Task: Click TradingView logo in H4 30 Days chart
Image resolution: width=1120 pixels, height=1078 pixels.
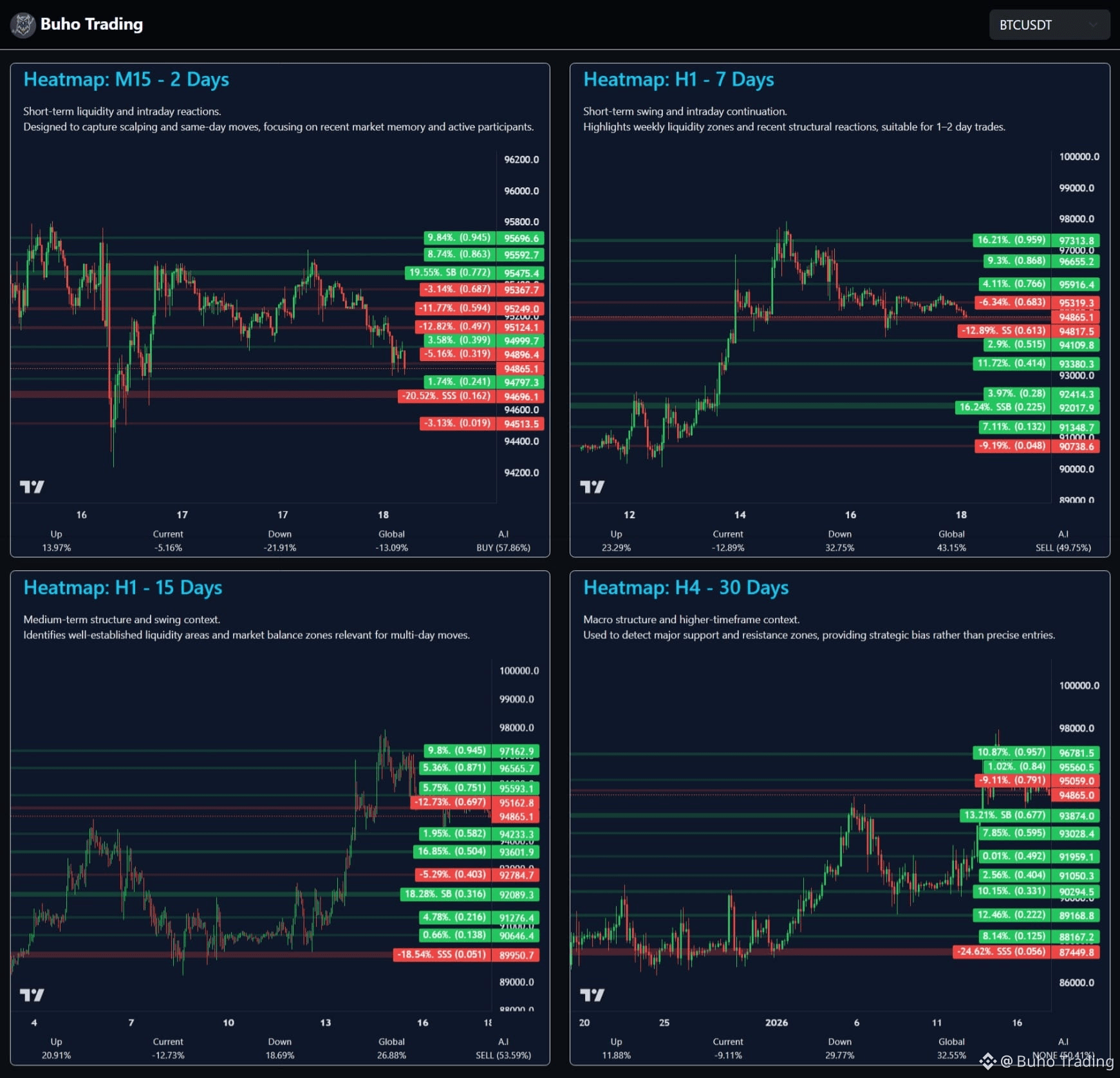Action: tap(592, 995)
